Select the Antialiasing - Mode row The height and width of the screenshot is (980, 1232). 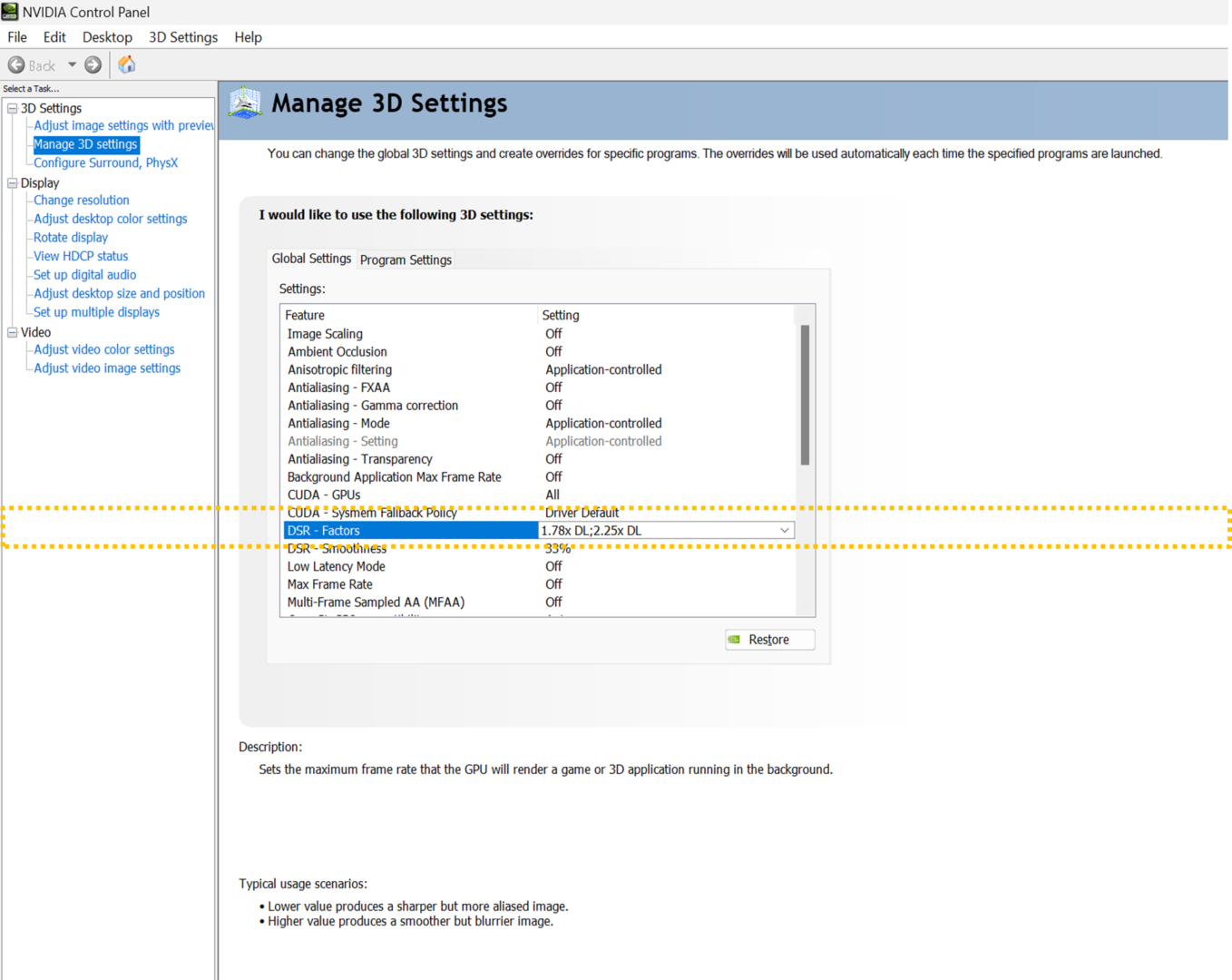[x=540, y=423]
